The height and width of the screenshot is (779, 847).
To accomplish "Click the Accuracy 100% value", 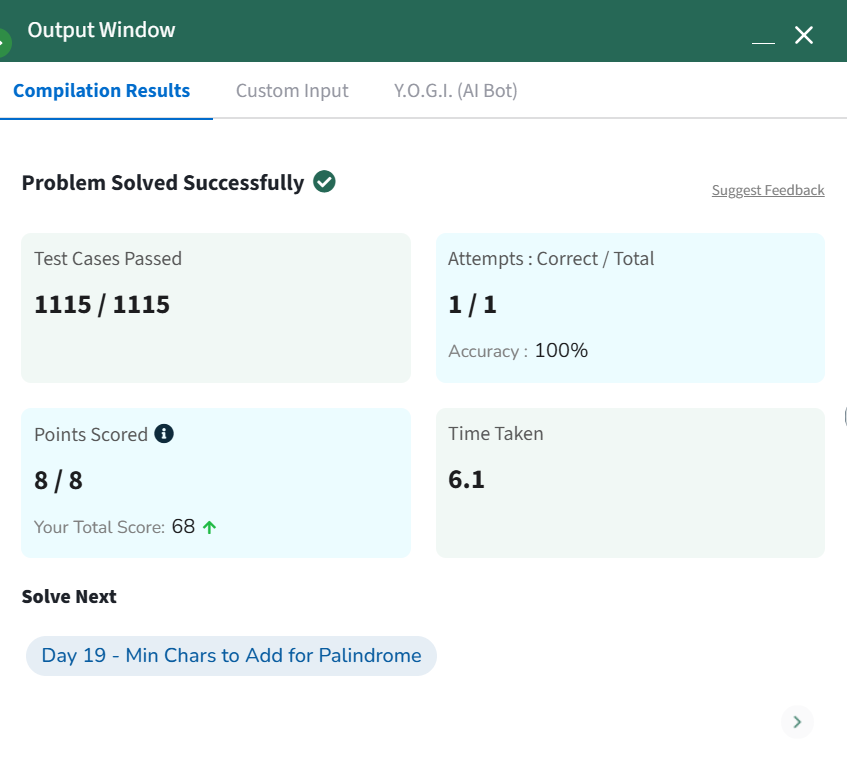I will 561,351.
